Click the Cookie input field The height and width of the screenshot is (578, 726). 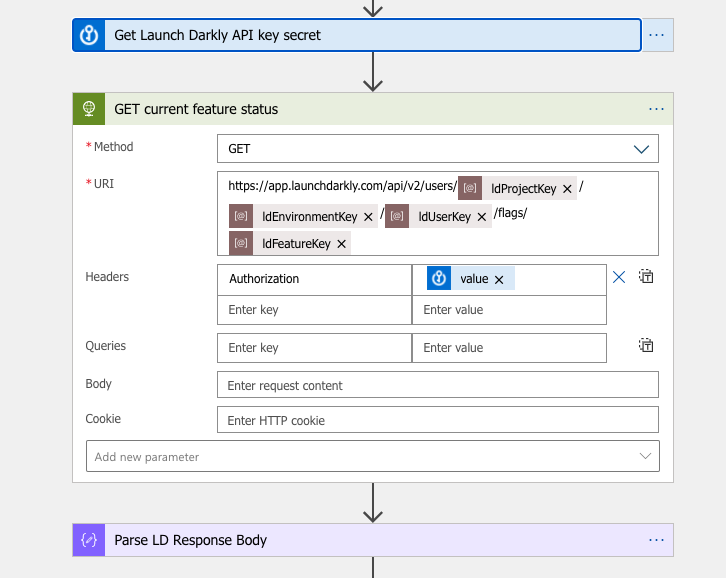click(x=438, y=420)
